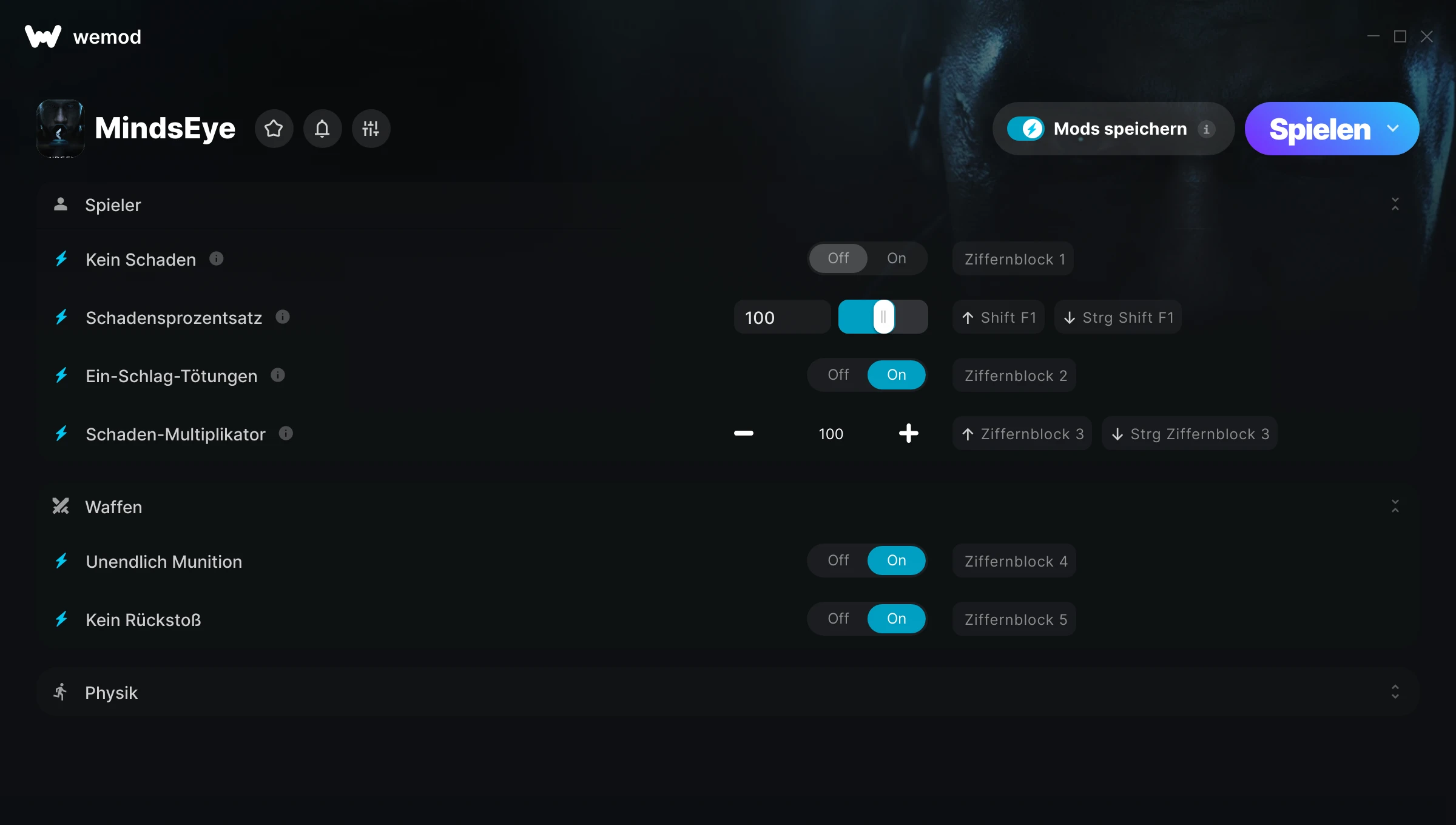Screen dimensions: 1456x825
Task: View info tooltip for Schaden-Multiplikator
Action: tap(286, 433)
